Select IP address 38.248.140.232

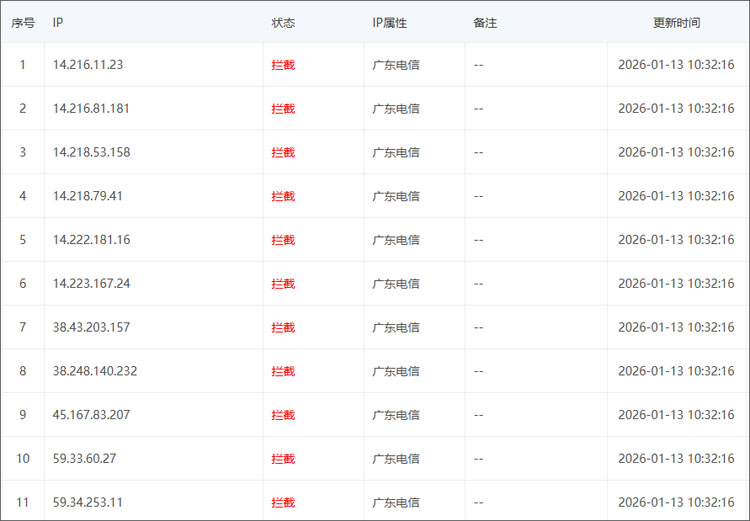tap(95, 371)
